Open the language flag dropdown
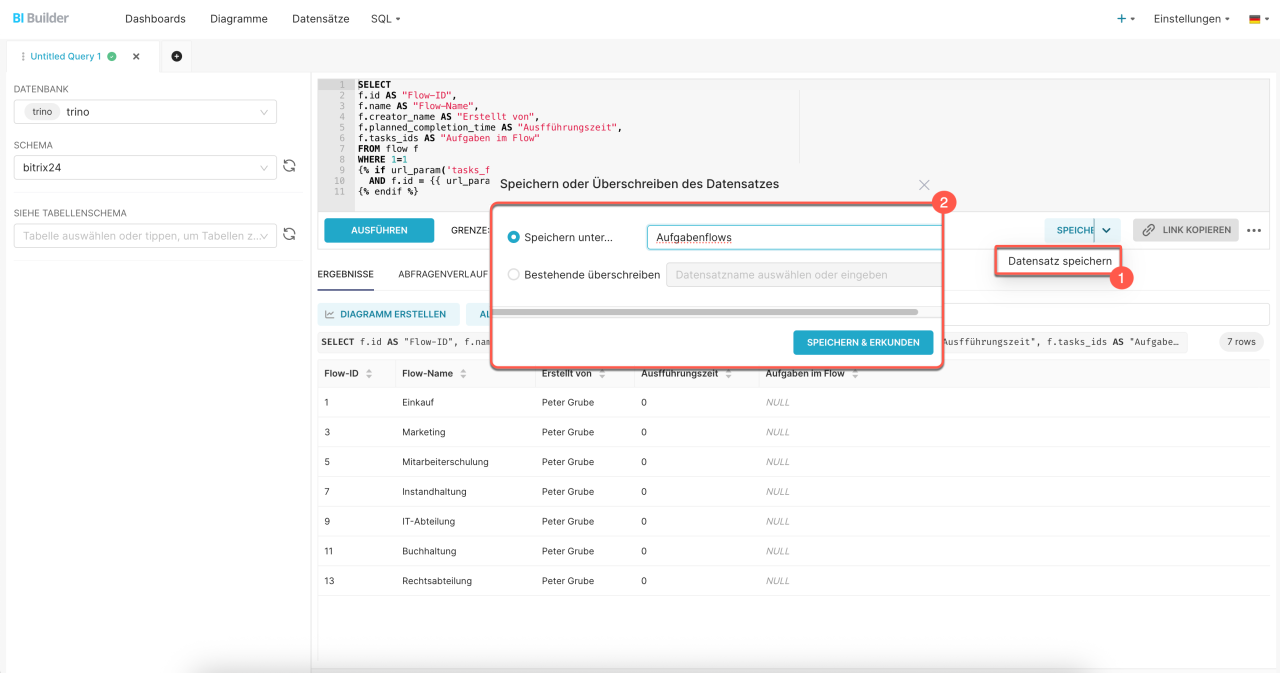The height and width of the screenshot is (673, 1280). [x=1259, y=19]
